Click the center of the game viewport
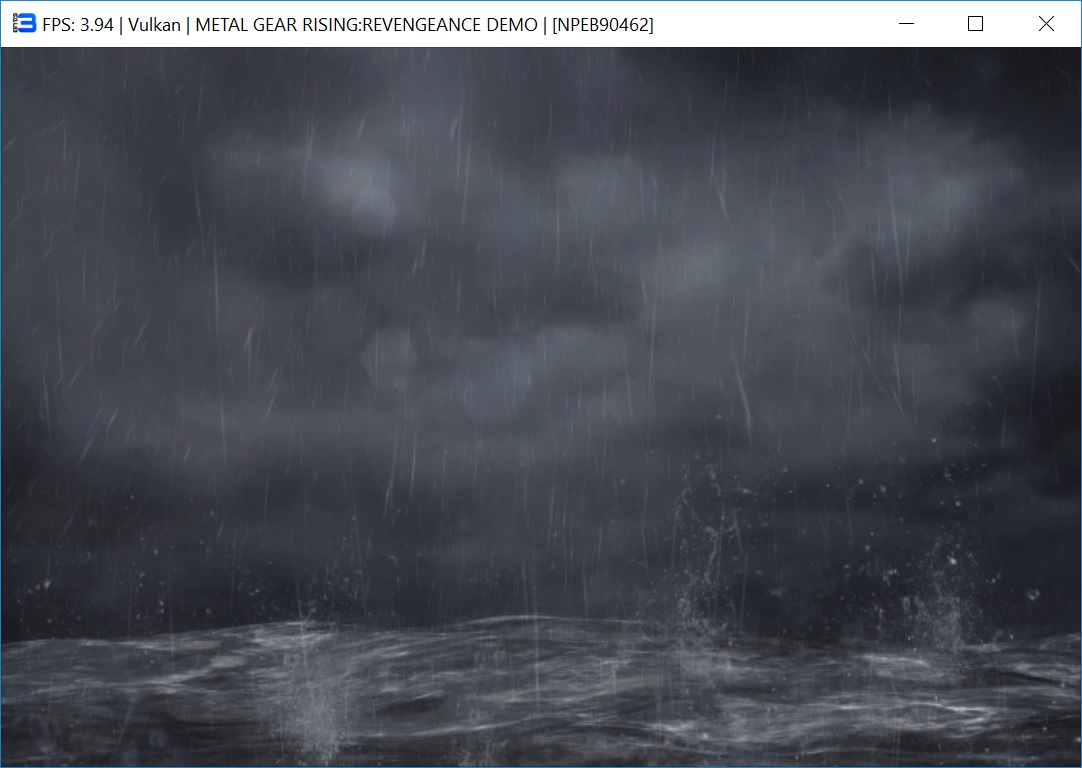Viewport: 1082px width, 768px height. coord(541,407)
